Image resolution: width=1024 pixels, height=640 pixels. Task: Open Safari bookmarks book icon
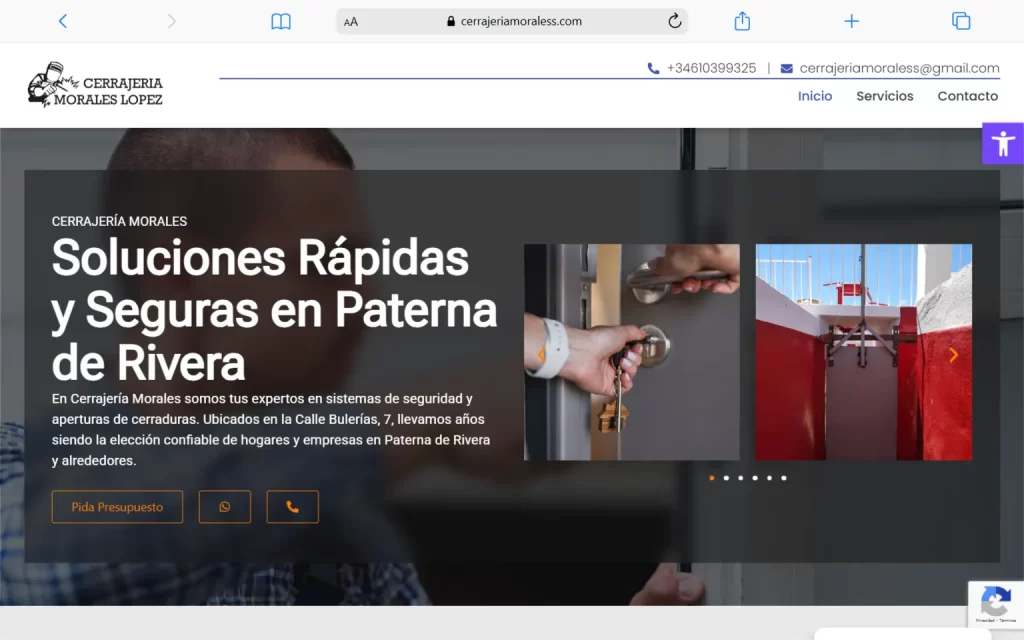click(x=281, y=21)
